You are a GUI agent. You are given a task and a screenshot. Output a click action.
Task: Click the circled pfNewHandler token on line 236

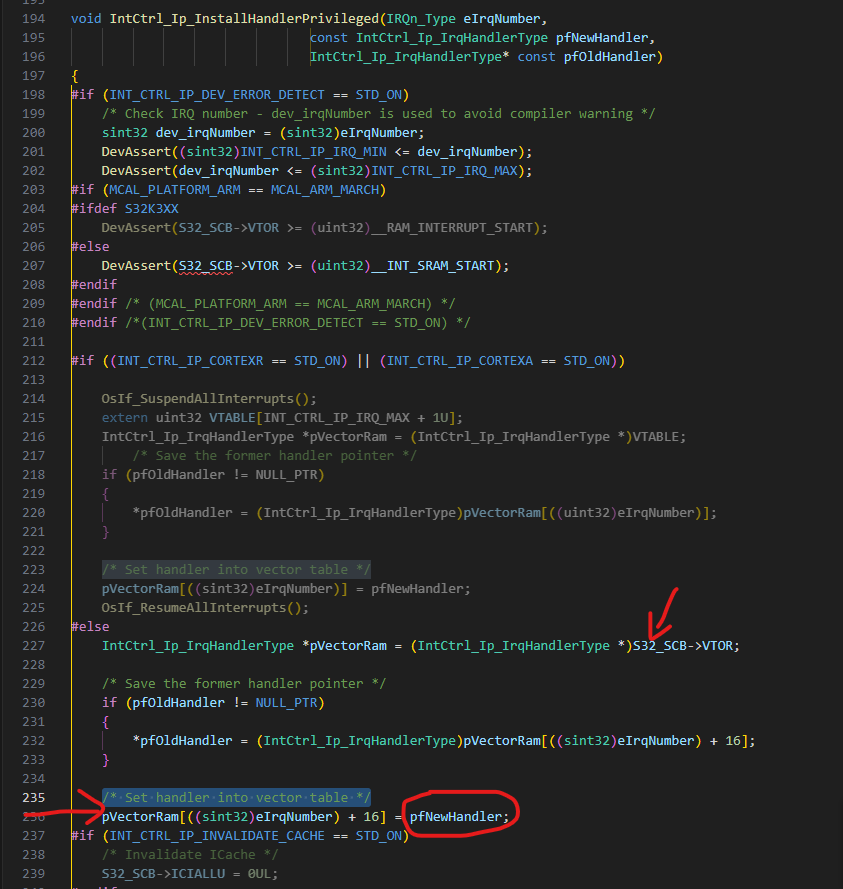(459, 817)
